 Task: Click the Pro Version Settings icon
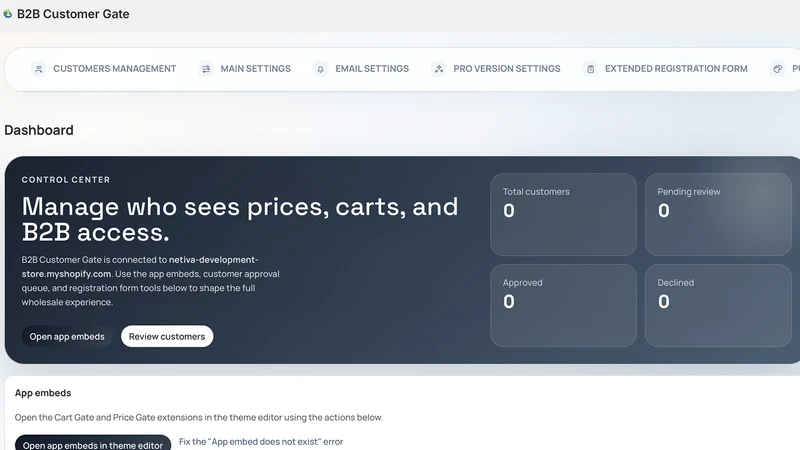pos(439,69)
